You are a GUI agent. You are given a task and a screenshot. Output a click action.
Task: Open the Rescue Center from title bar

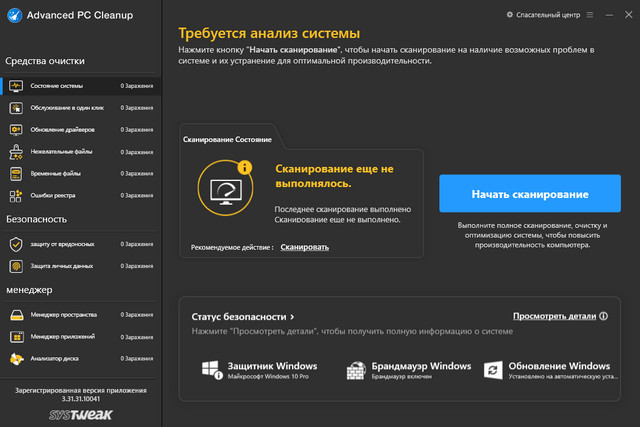(542, 15)
